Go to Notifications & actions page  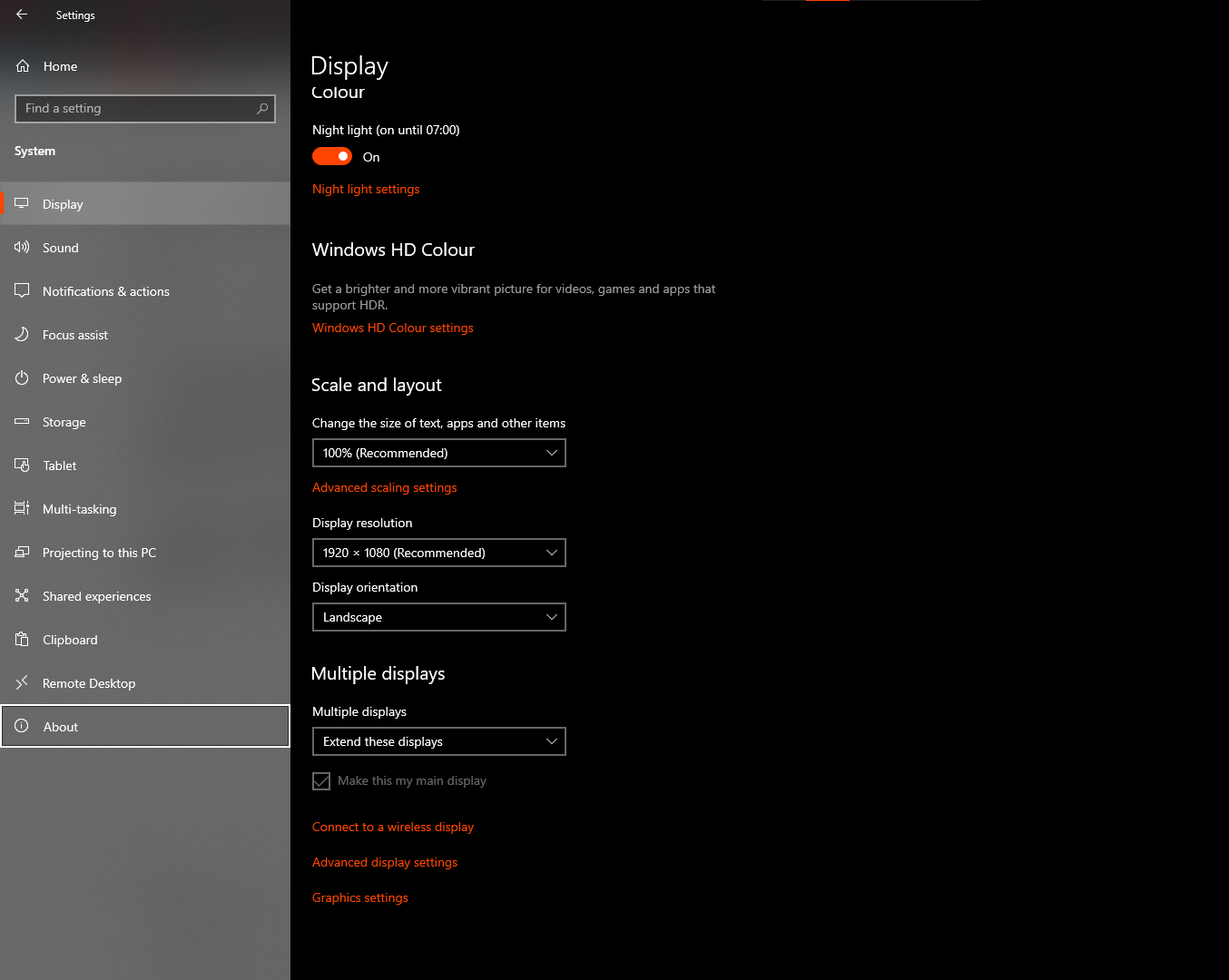(x=145, y=291)
